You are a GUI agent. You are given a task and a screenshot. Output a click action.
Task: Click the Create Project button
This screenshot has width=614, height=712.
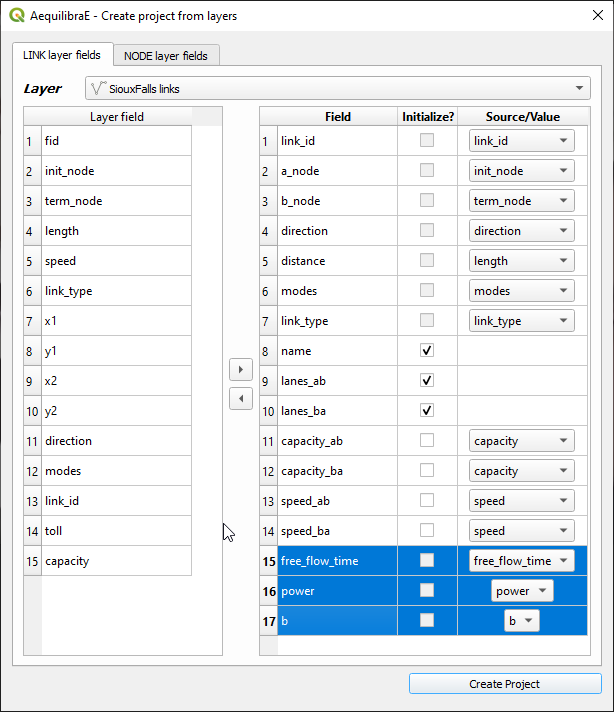(x=505, y=684)
